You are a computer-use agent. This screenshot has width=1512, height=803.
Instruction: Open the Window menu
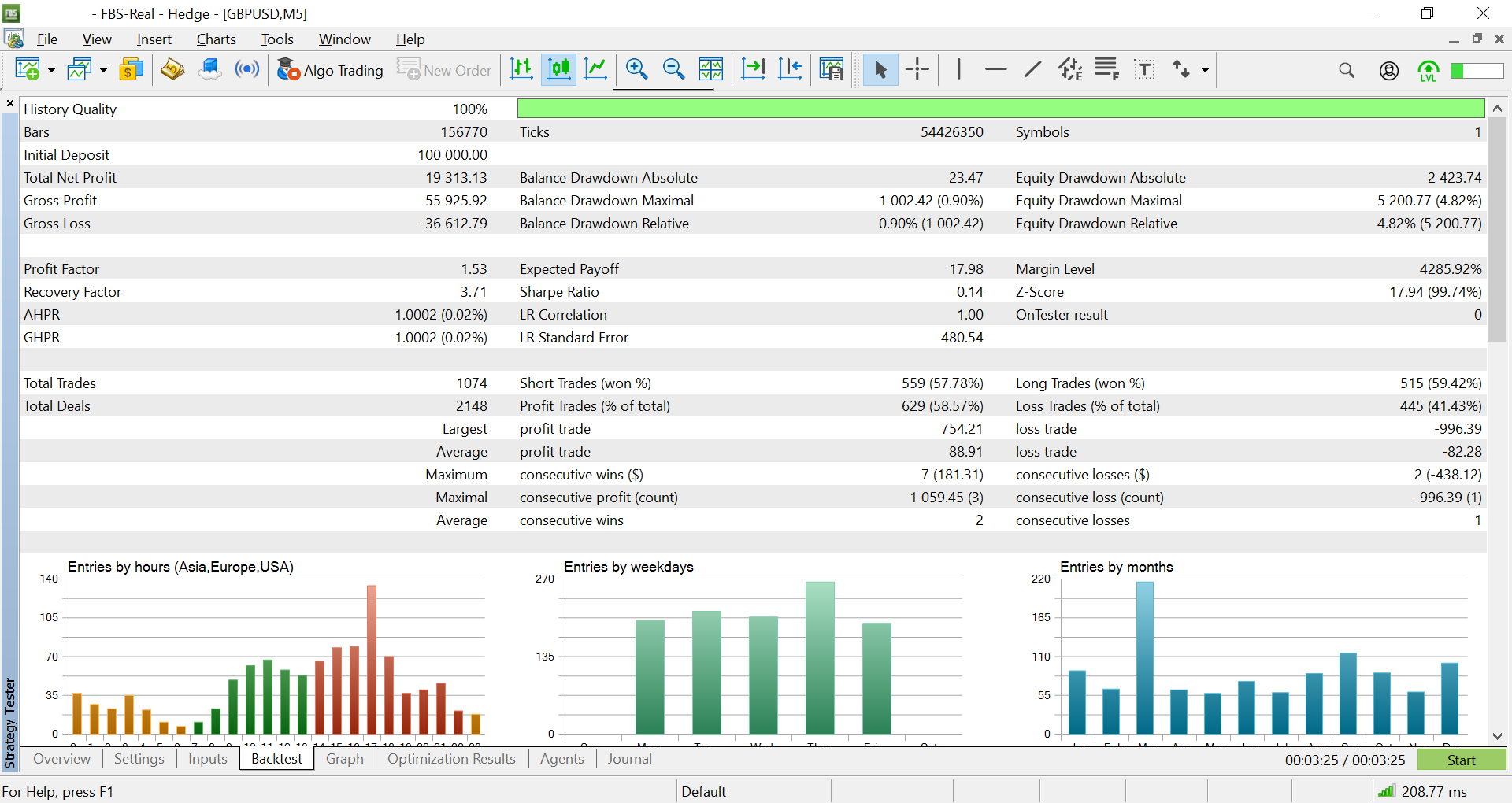tap(344, 39)
